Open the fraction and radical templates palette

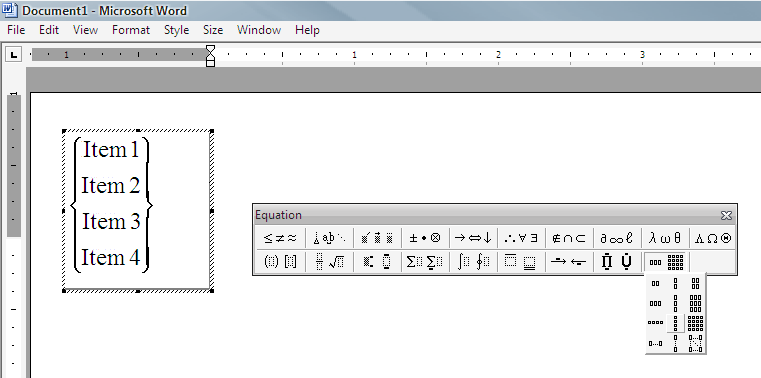330,262
